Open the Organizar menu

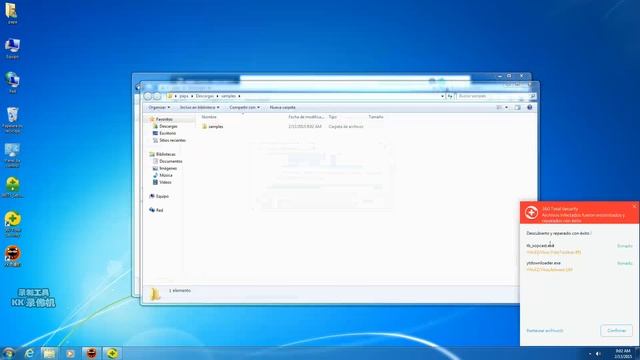[x=159, y=107]
